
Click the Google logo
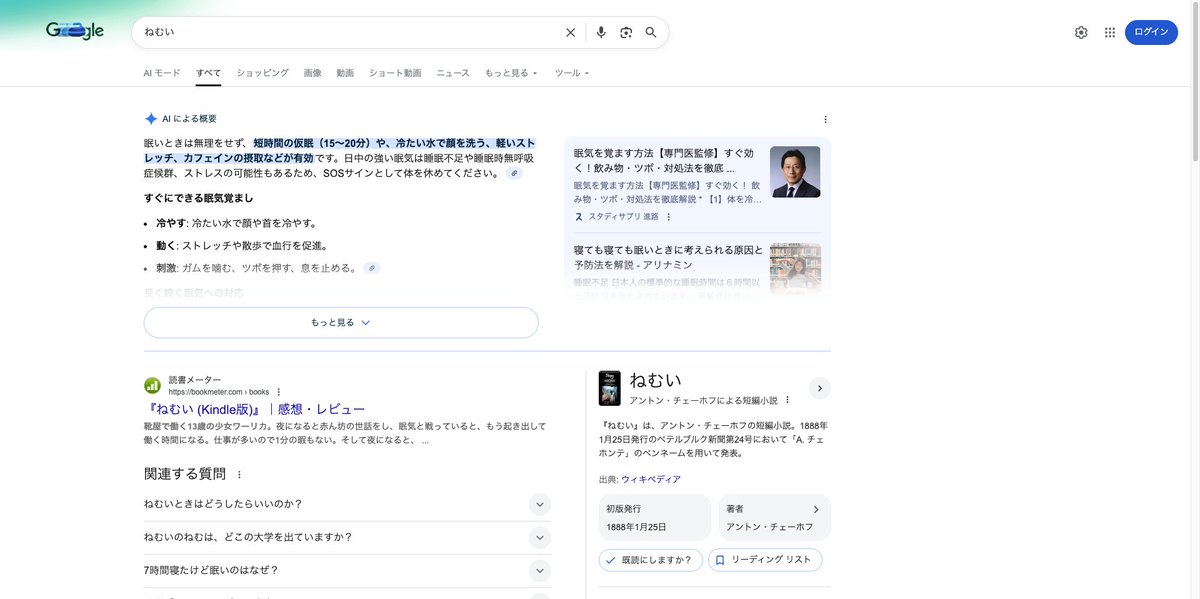(75, 31)
